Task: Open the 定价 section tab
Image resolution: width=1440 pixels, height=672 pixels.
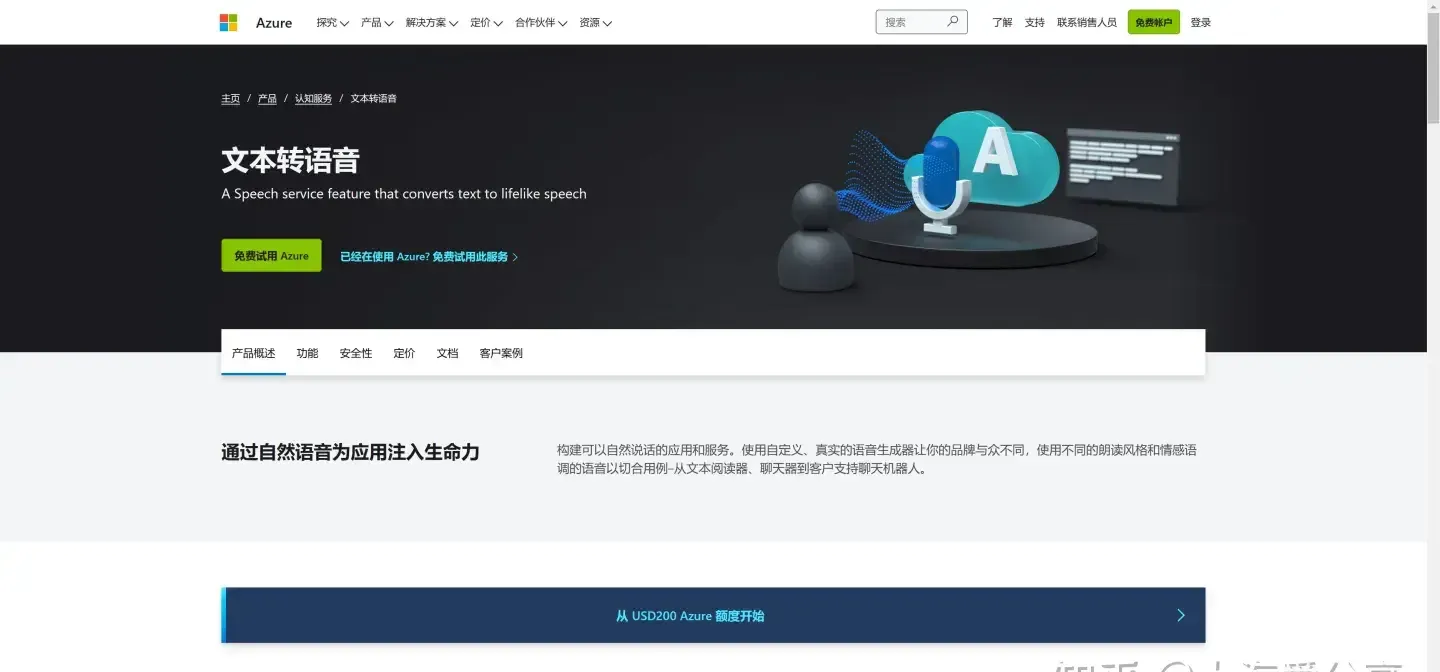Action: (404, 353)
